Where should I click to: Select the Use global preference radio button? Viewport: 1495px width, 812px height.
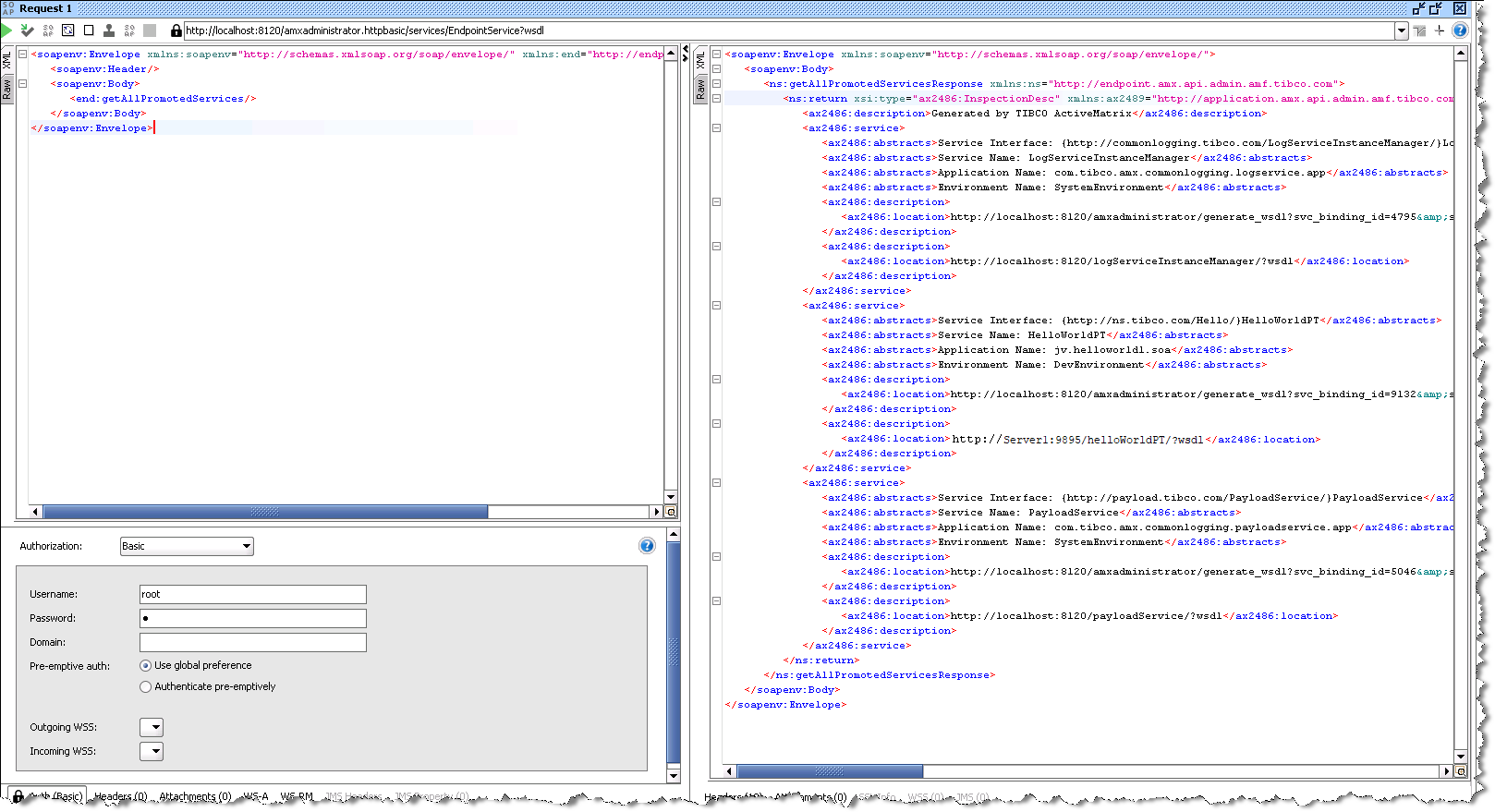[x=145, y=665]
